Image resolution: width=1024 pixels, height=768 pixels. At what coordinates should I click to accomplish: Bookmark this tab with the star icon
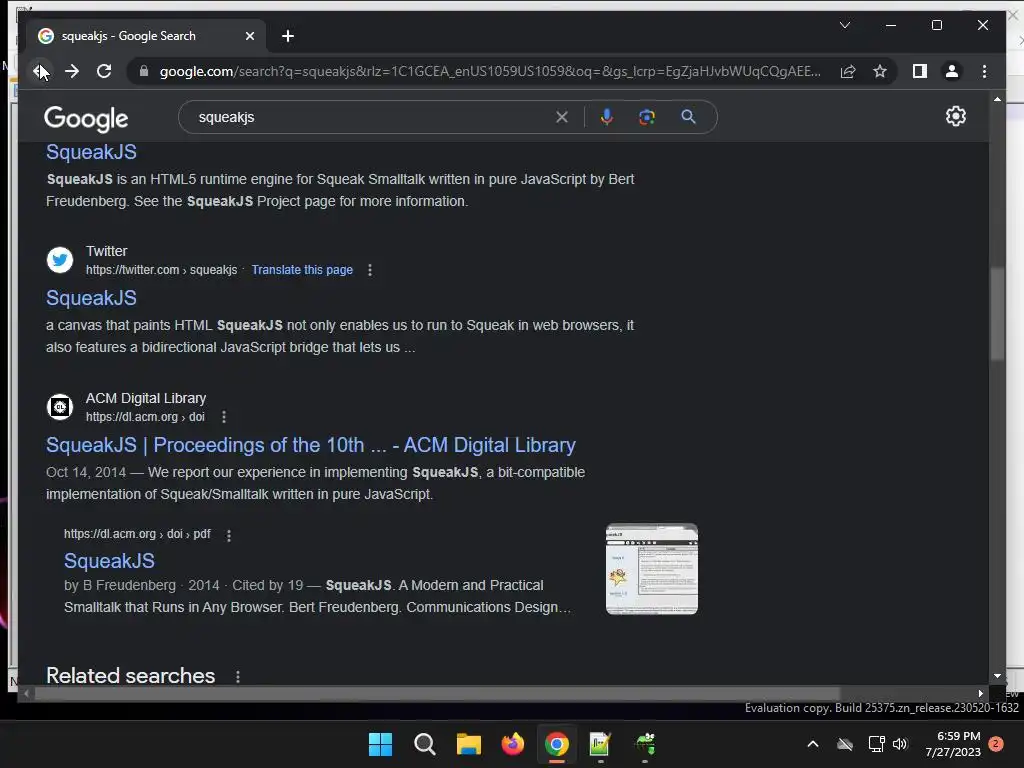click(880, 71)
